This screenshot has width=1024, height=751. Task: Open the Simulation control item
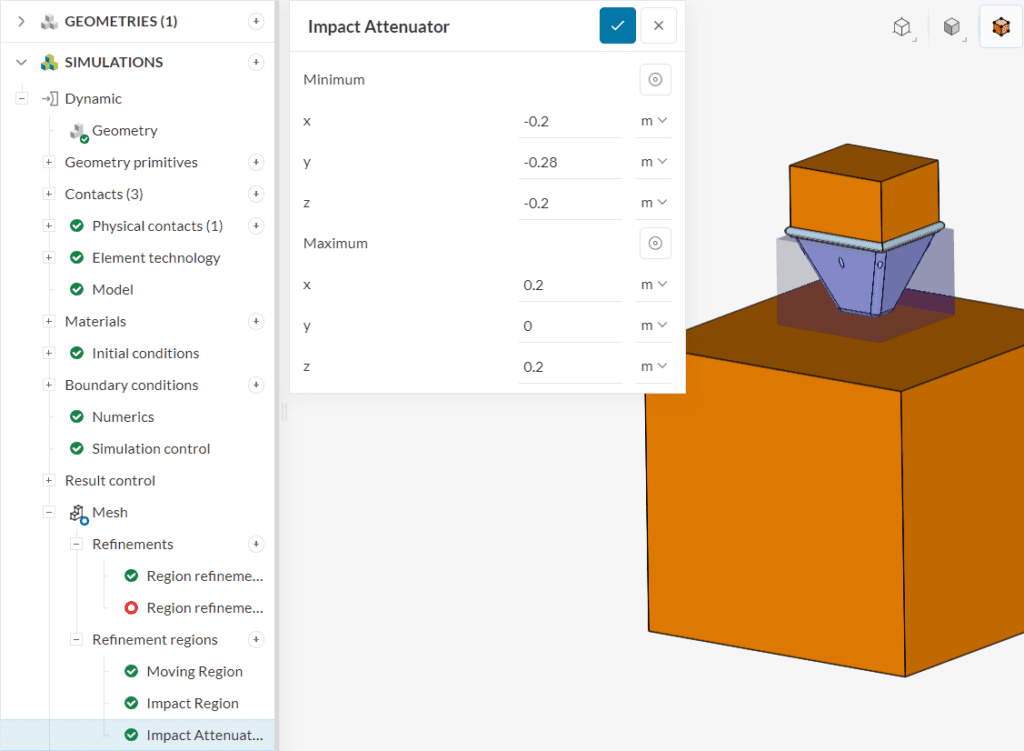click(x=150, y=449)
